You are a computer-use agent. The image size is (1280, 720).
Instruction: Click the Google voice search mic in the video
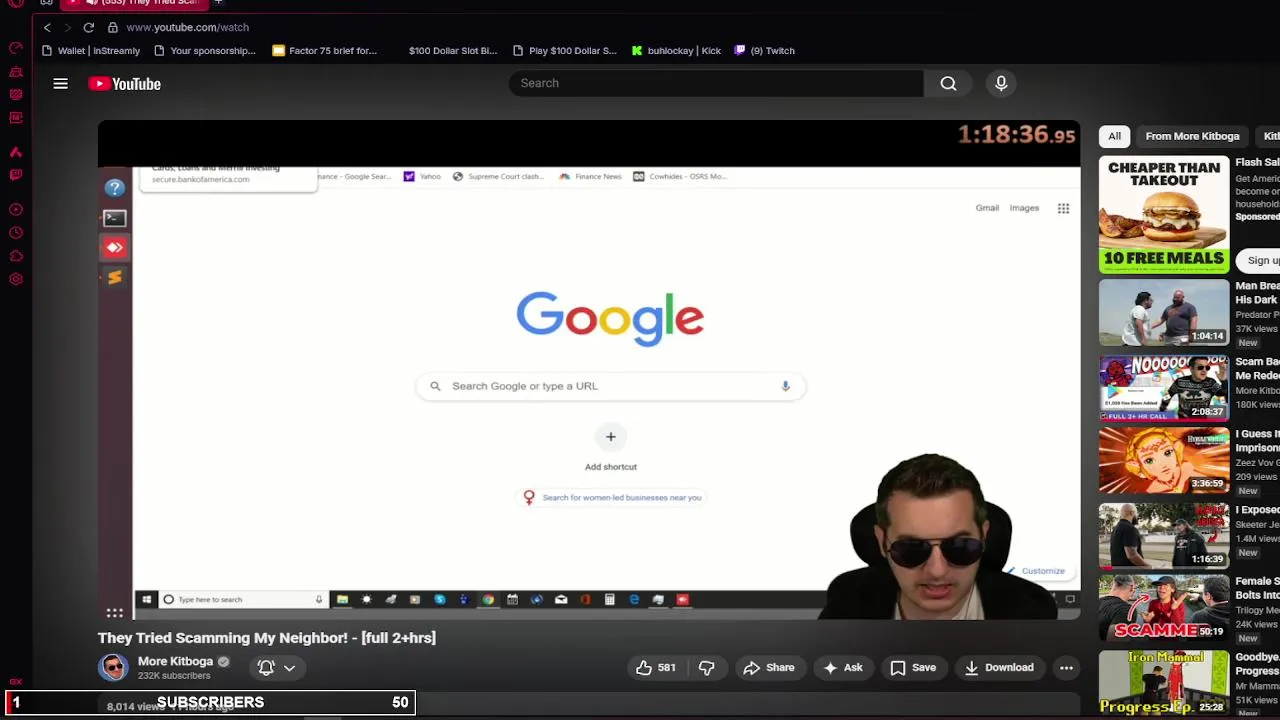(785, 386)
